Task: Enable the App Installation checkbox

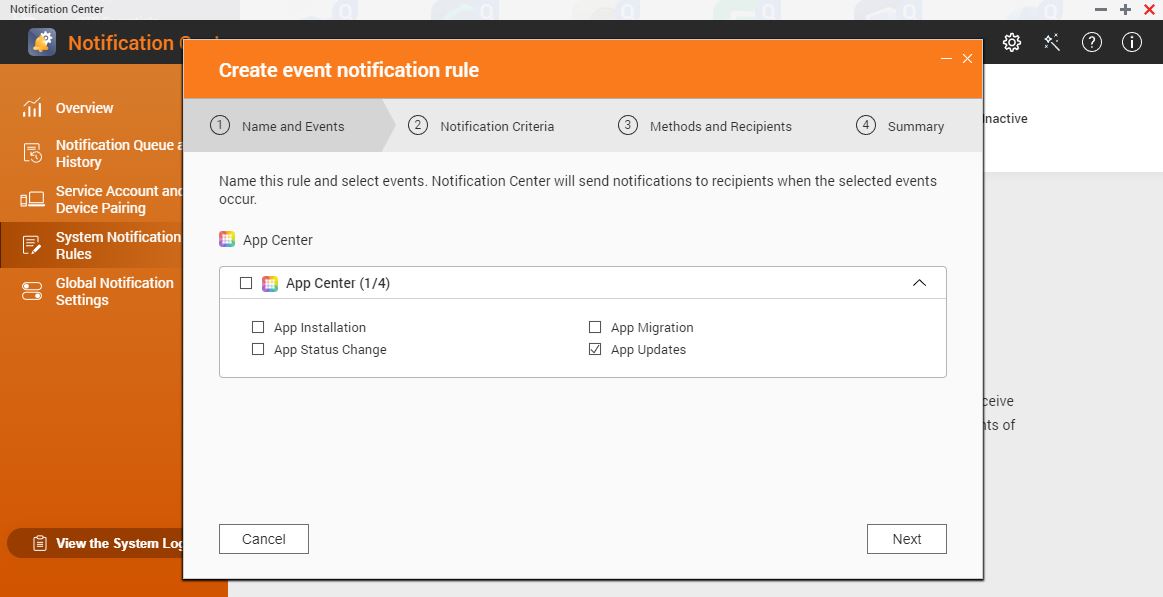Action: 258,327
